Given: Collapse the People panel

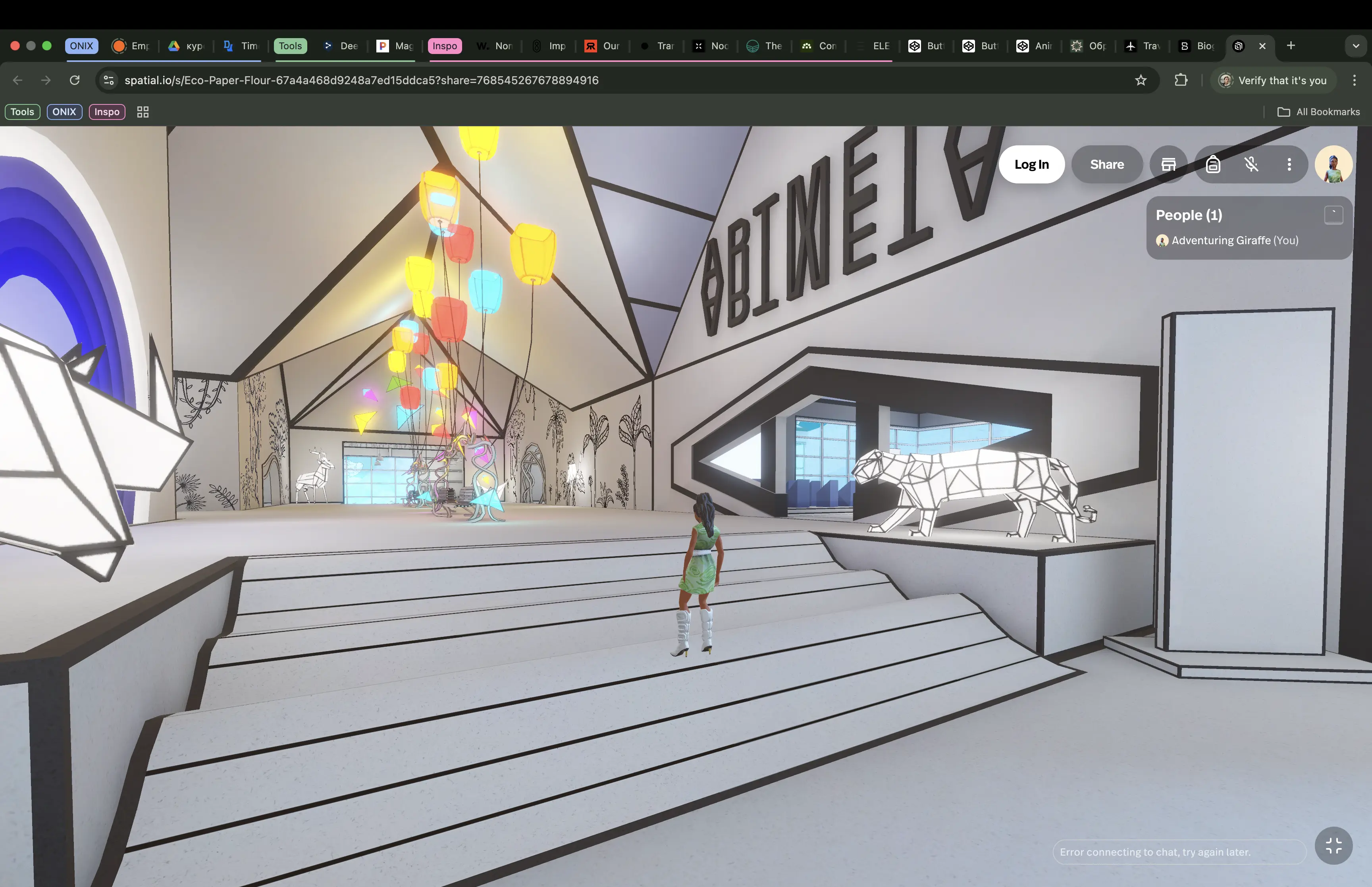Looking at the screenshot, I should tap(1333, 215).
